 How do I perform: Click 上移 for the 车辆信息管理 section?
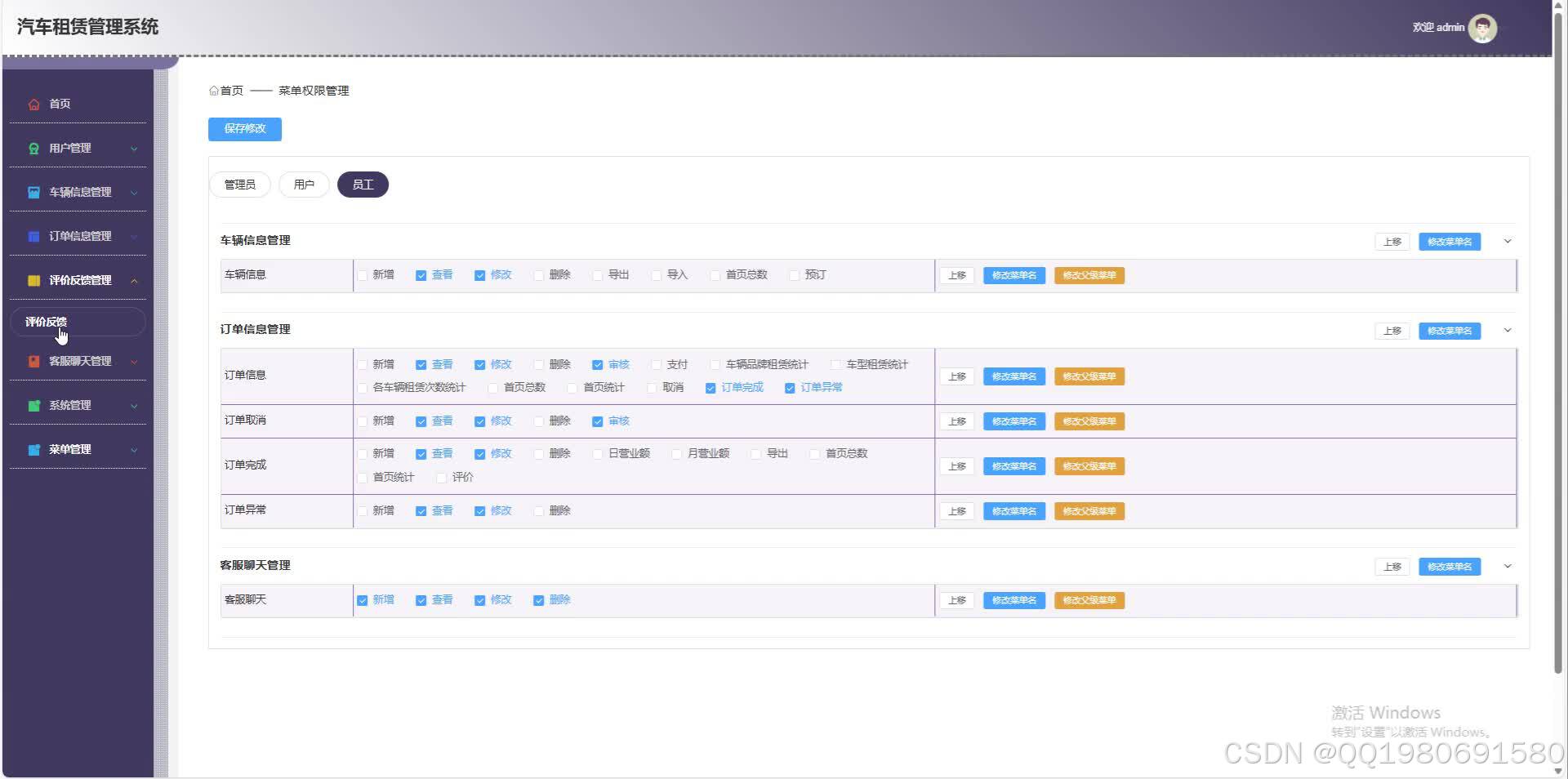(x=1392, y=242)
